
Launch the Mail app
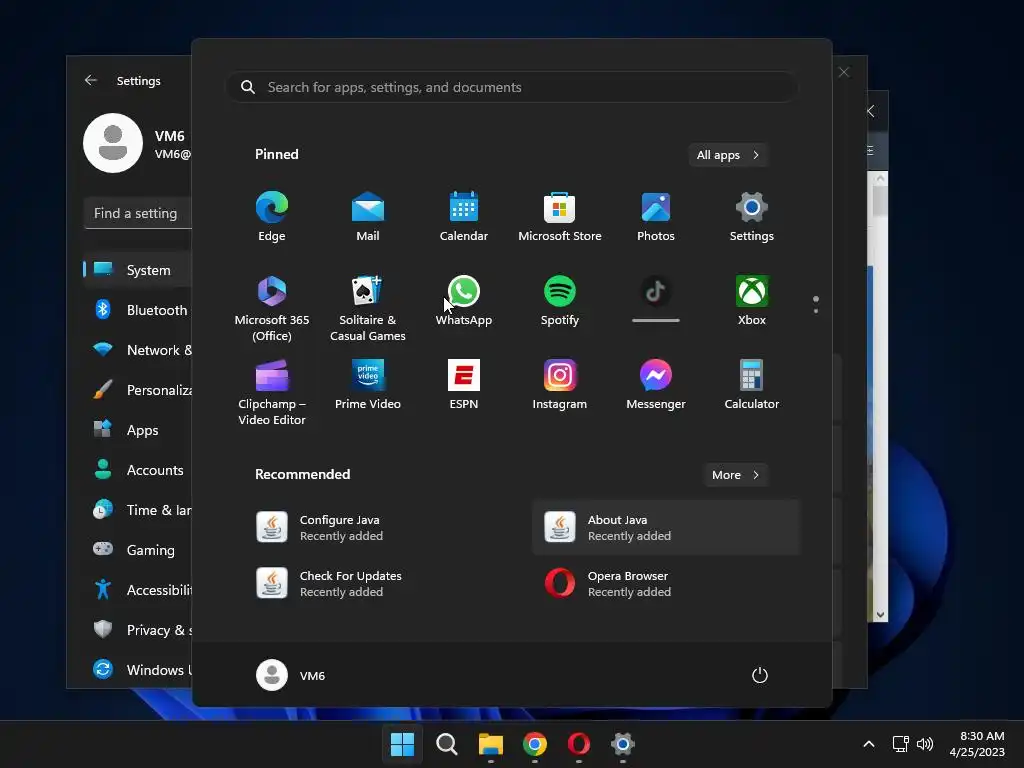(368, 217)
